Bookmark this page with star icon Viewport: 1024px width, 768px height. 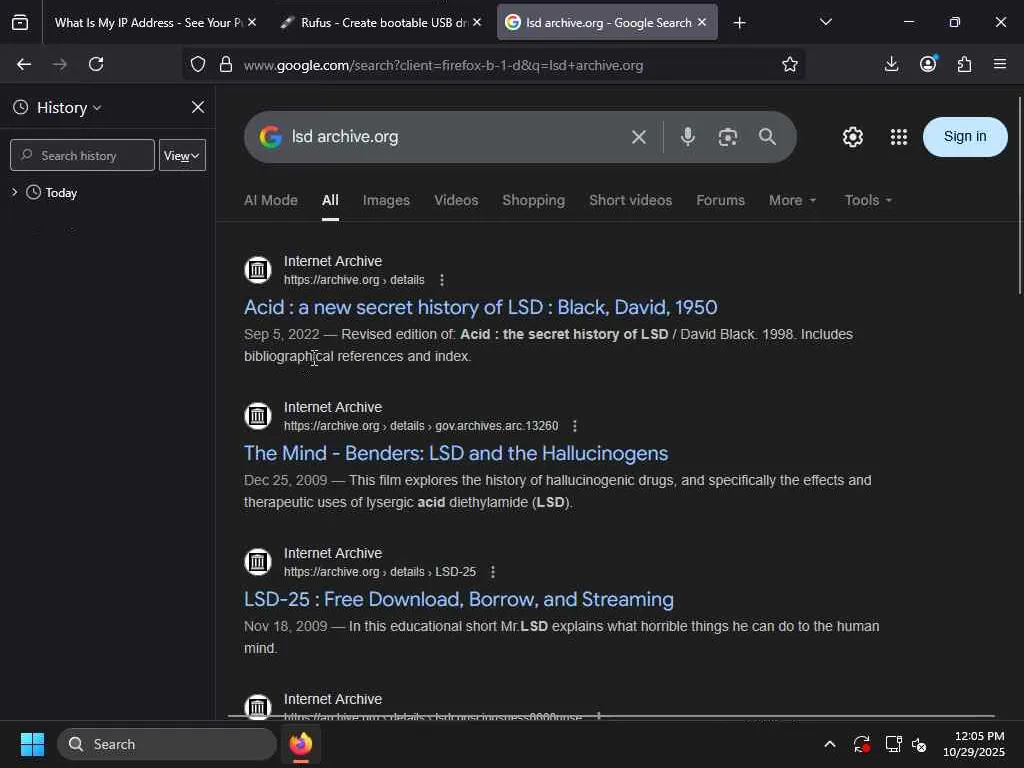point(790,64)
